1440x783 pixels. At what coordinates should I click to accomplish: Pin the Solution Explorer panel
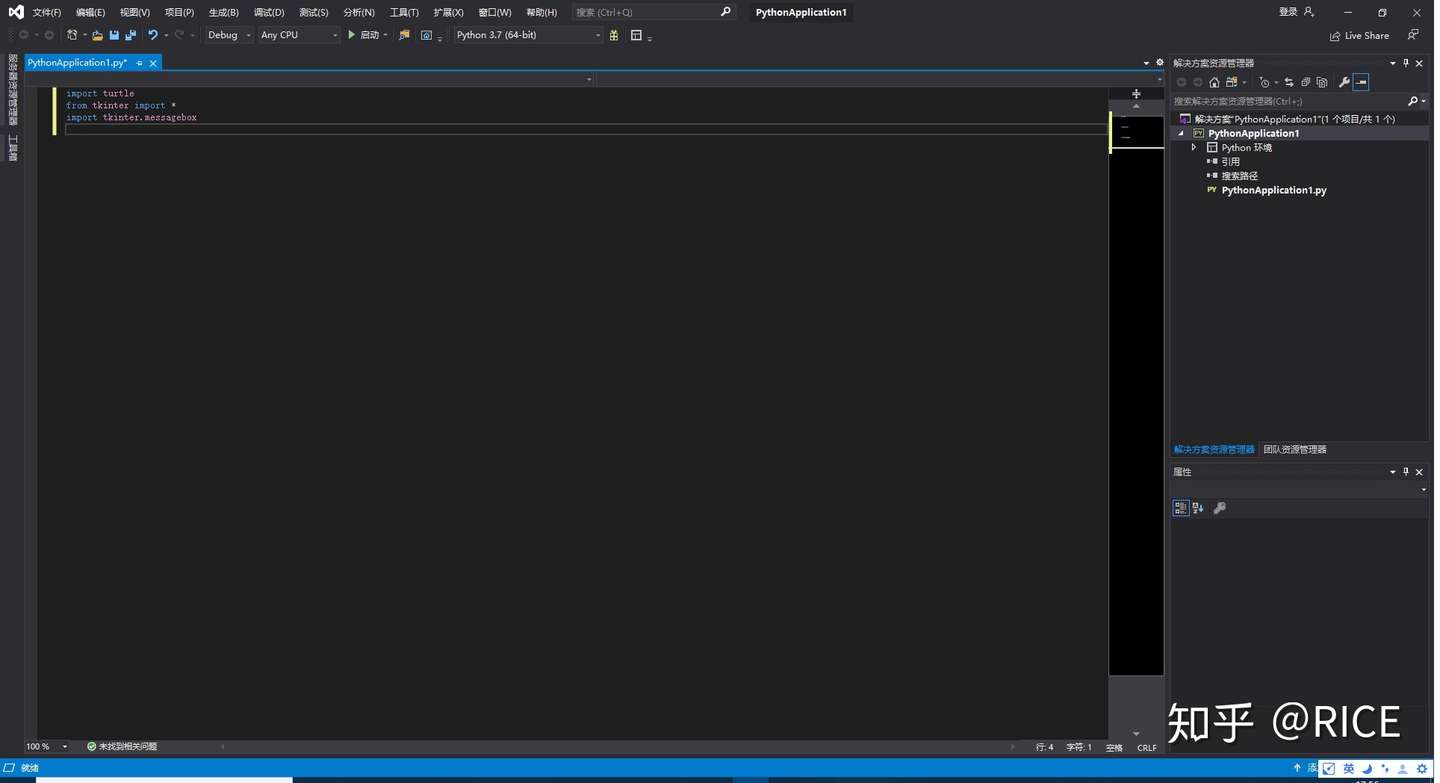point(1406,62)
